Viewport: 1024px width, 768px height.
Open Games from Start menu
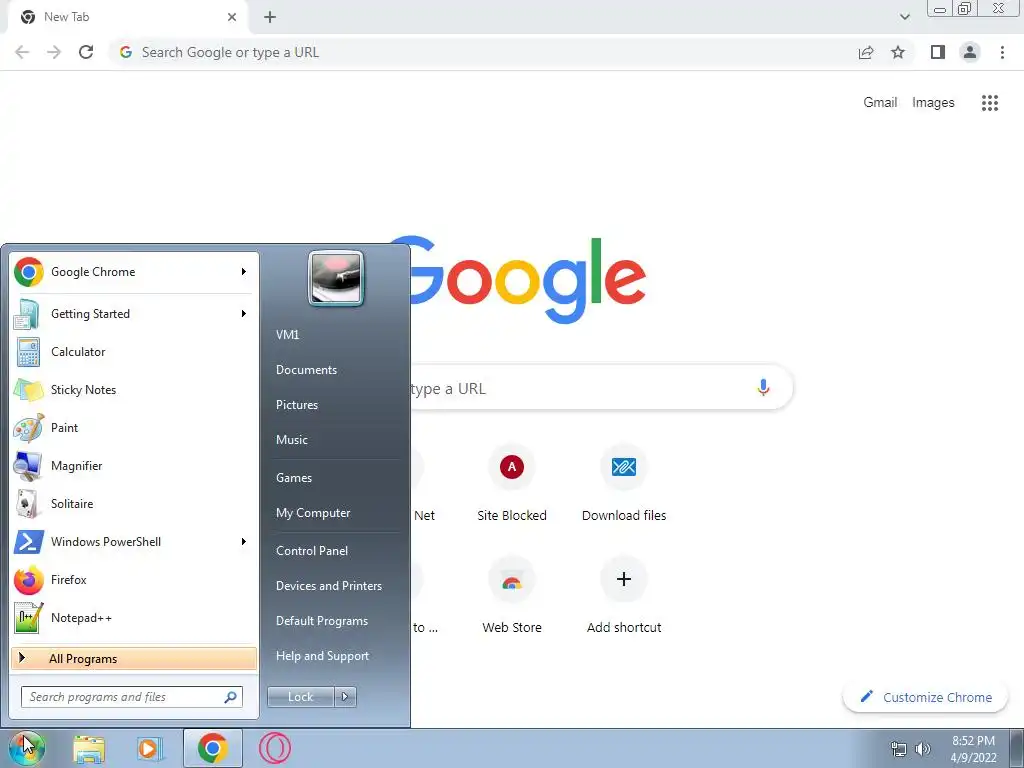coord(294,477)
